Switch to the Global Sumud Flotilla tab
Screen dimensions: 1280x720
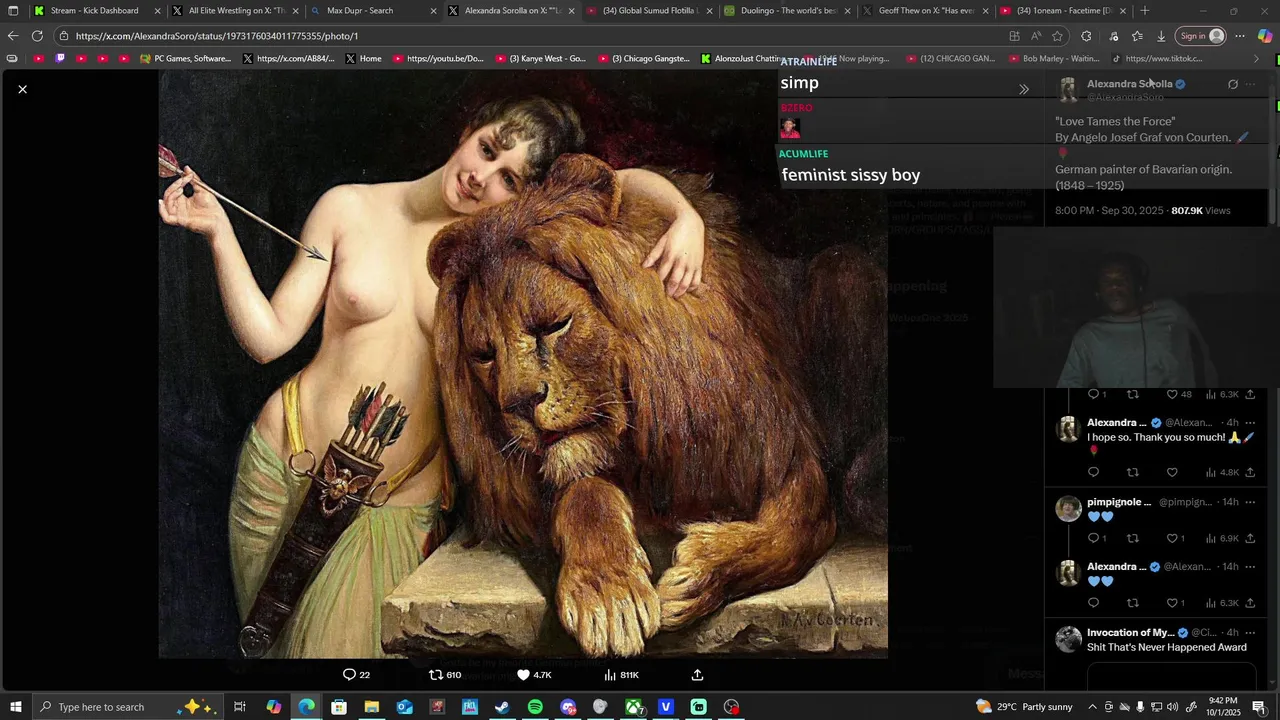click(650, 11)
